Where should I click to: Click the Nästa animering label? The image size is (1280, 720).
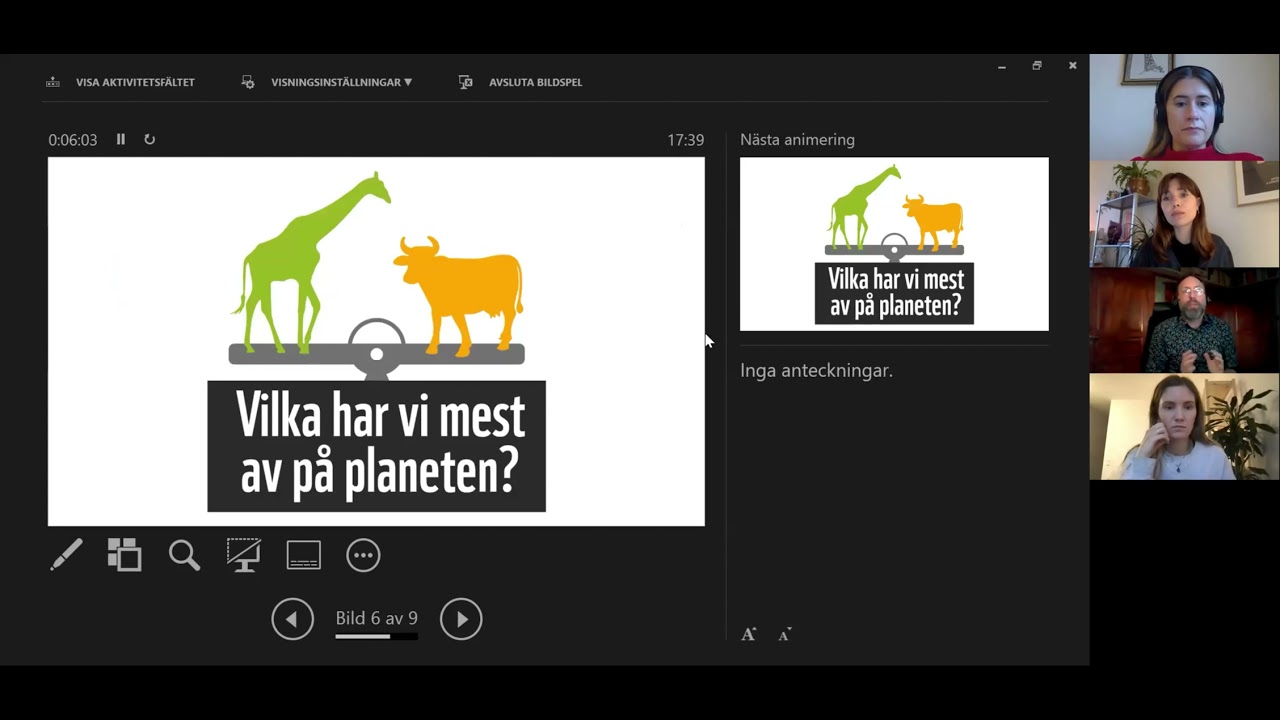[x=797, y=140]
